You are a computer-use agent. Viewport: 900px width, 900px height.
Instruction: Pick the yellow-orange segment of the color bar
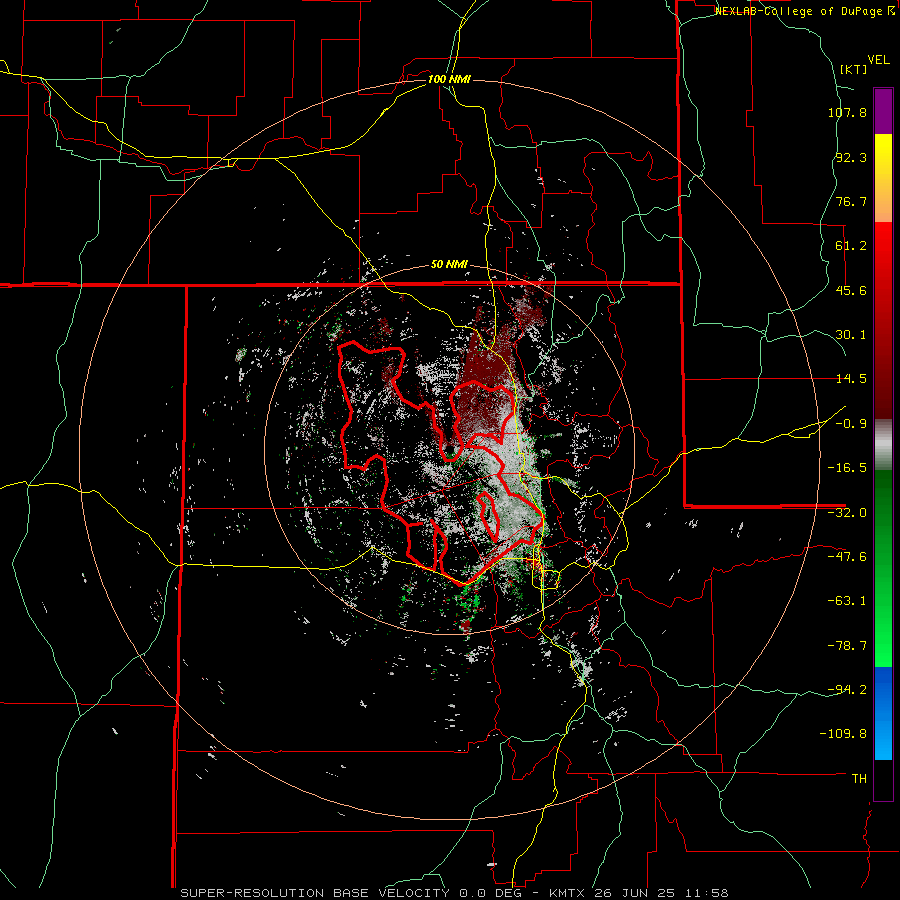(883, 178)
